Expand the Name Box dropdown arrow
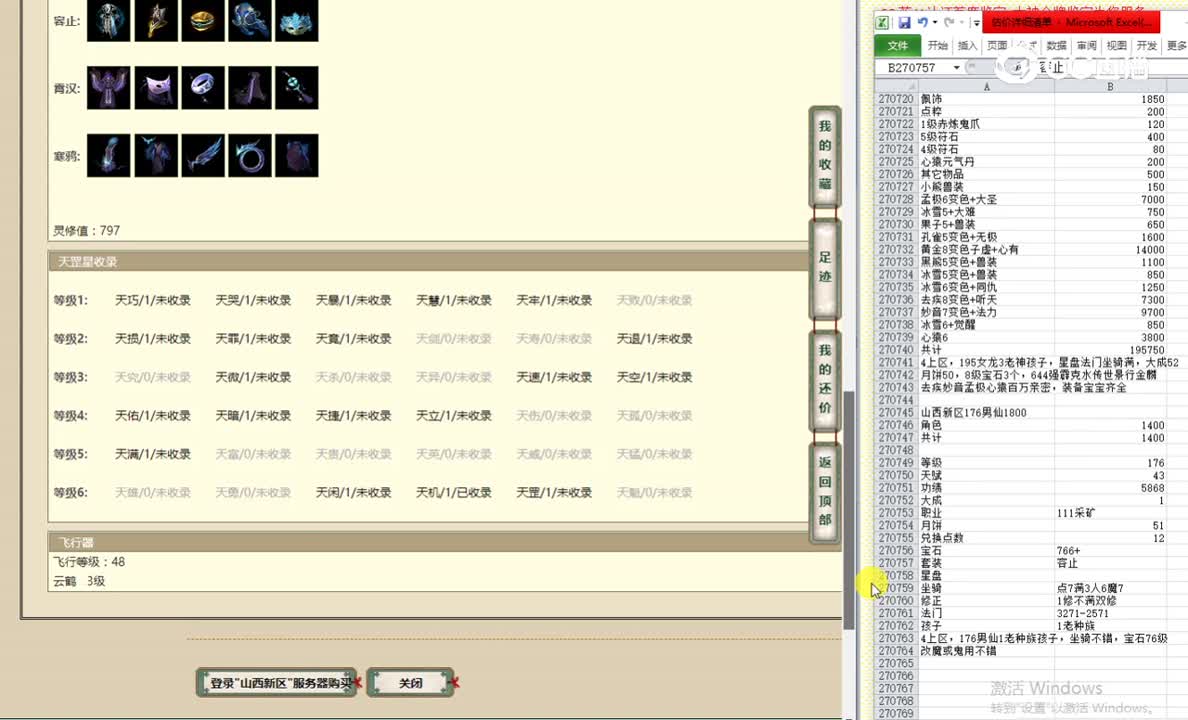The height and width of the screenshot is (720, 1188). click(x=956, y=67)
